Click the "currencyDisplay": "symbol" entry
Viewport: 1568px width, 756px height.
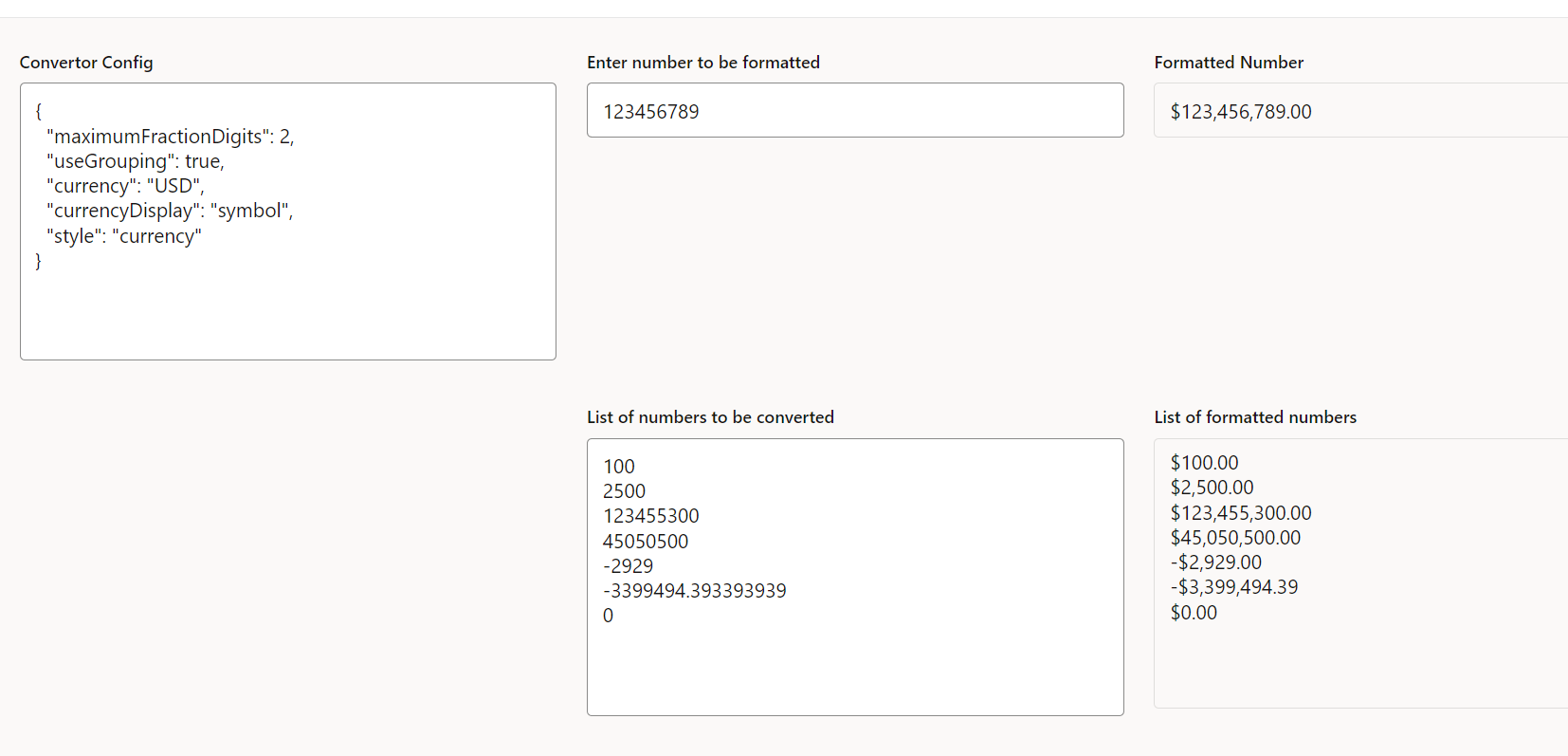[x=170, y=211]
